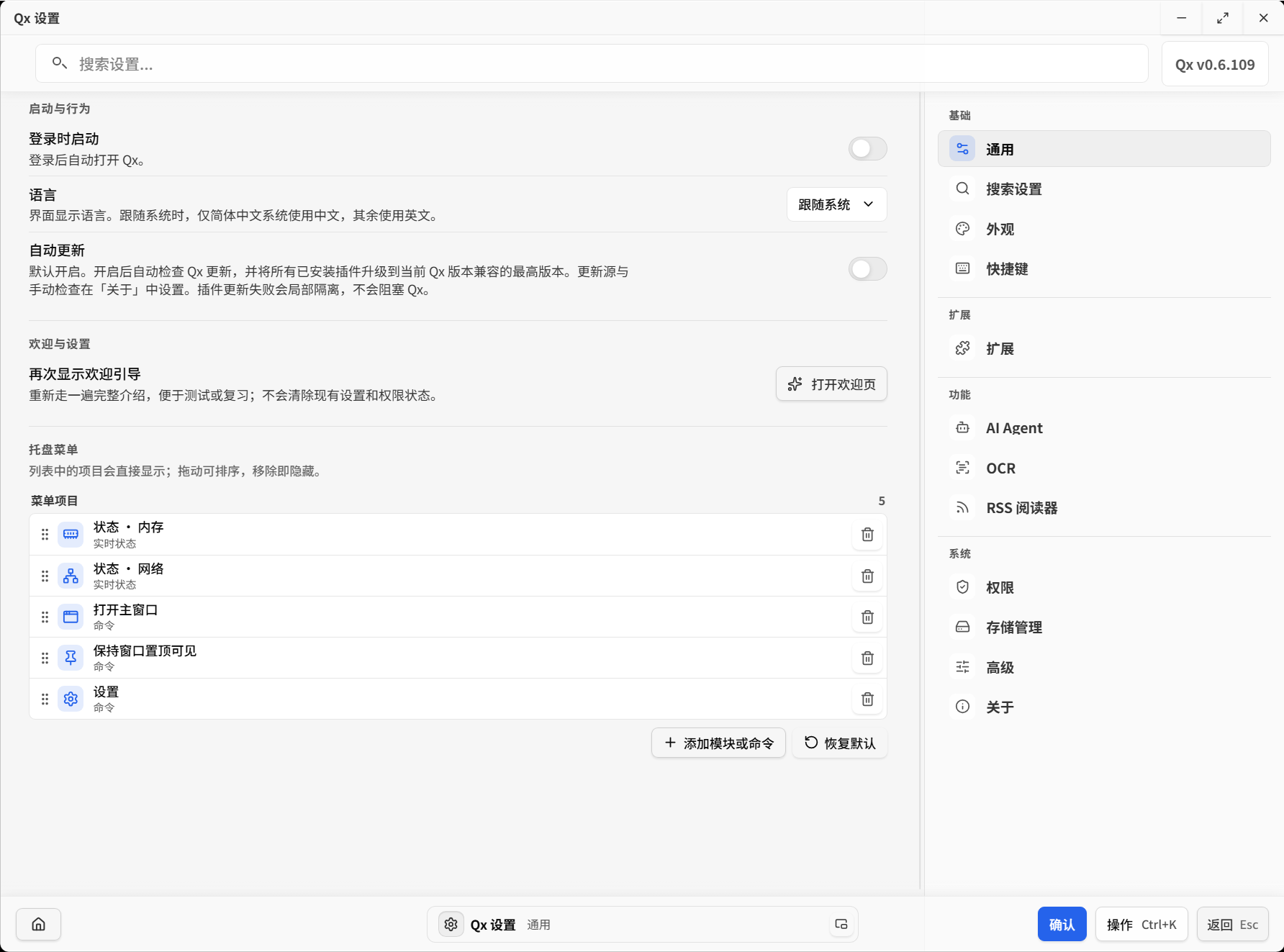Click Qx v0.6.109 version button
This screenshot has width=1284, height=952.
[1215, 64]
